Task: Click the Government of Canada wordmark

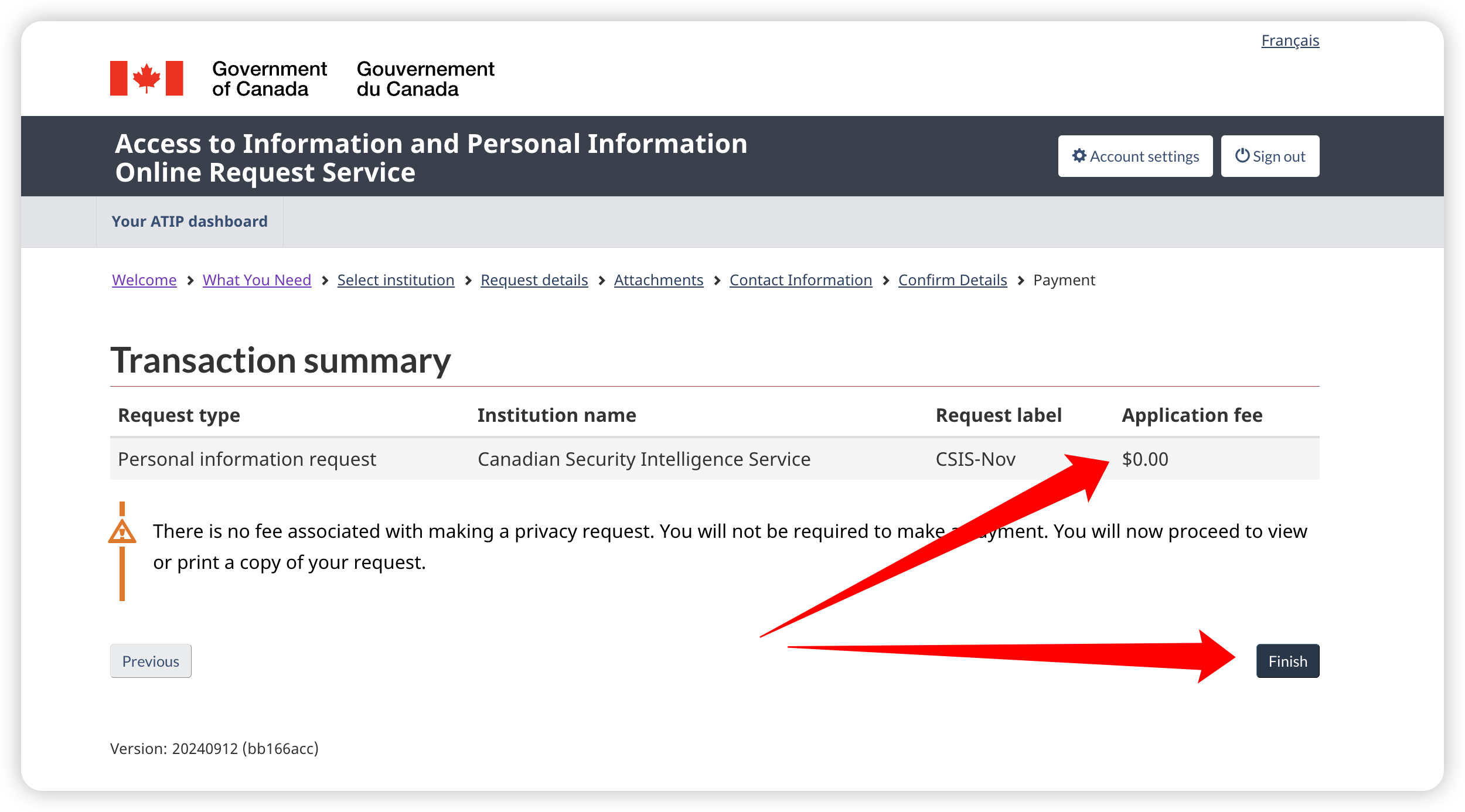Action: [353, 79]
